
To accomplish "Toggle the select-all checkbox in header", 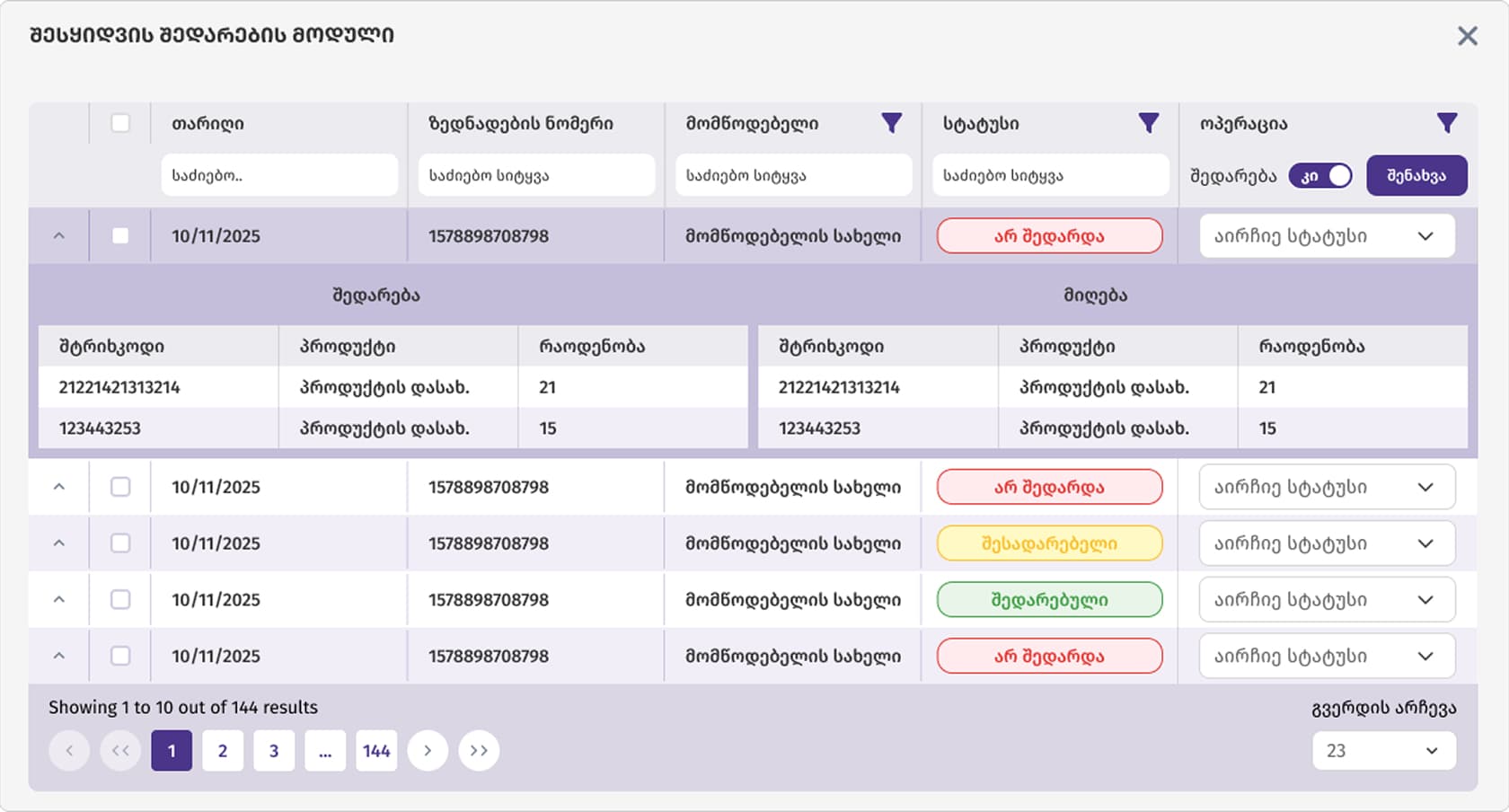I will pos(120,124).
